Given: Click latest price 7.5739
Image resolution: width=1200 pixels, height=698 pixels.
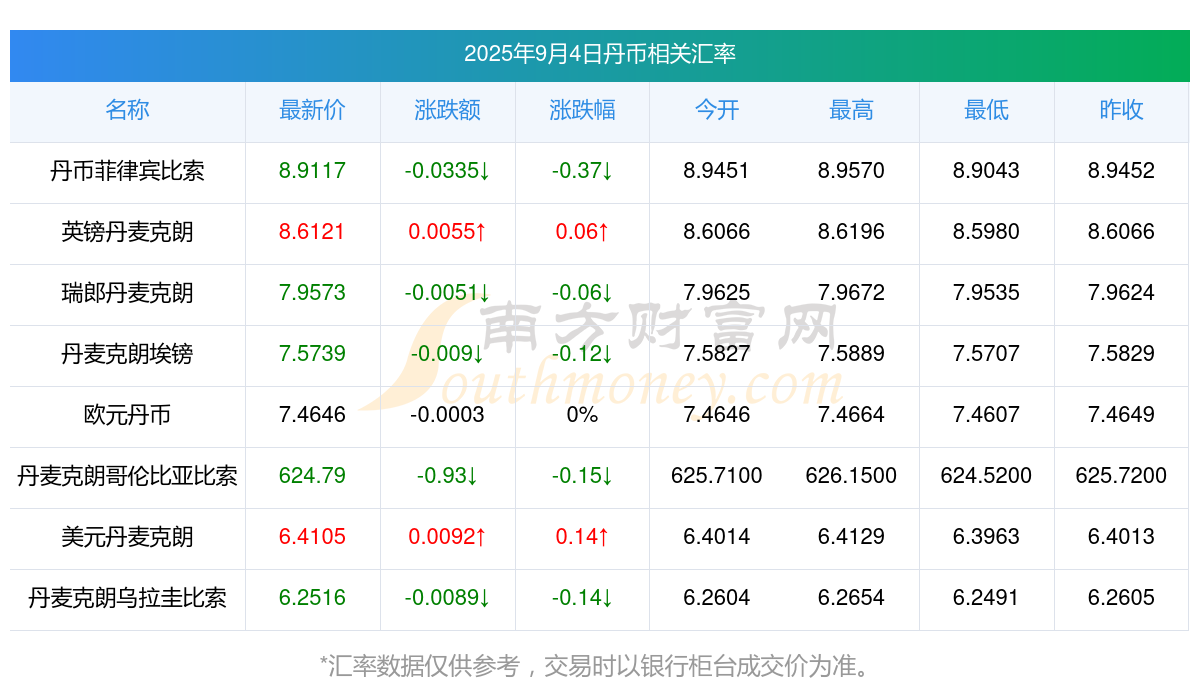Looking at the screenshot, I should point(313,354).
